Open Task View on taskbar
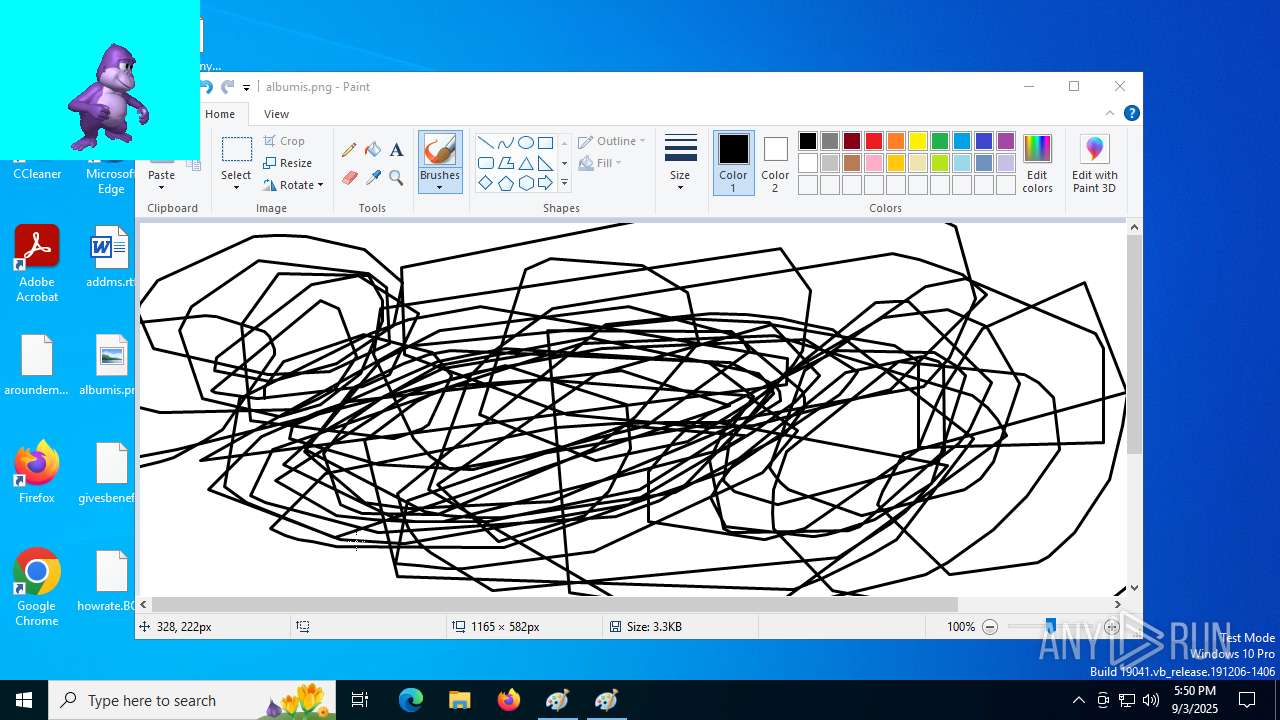This screenshot has width=1280, height=720. pos(360,700)
